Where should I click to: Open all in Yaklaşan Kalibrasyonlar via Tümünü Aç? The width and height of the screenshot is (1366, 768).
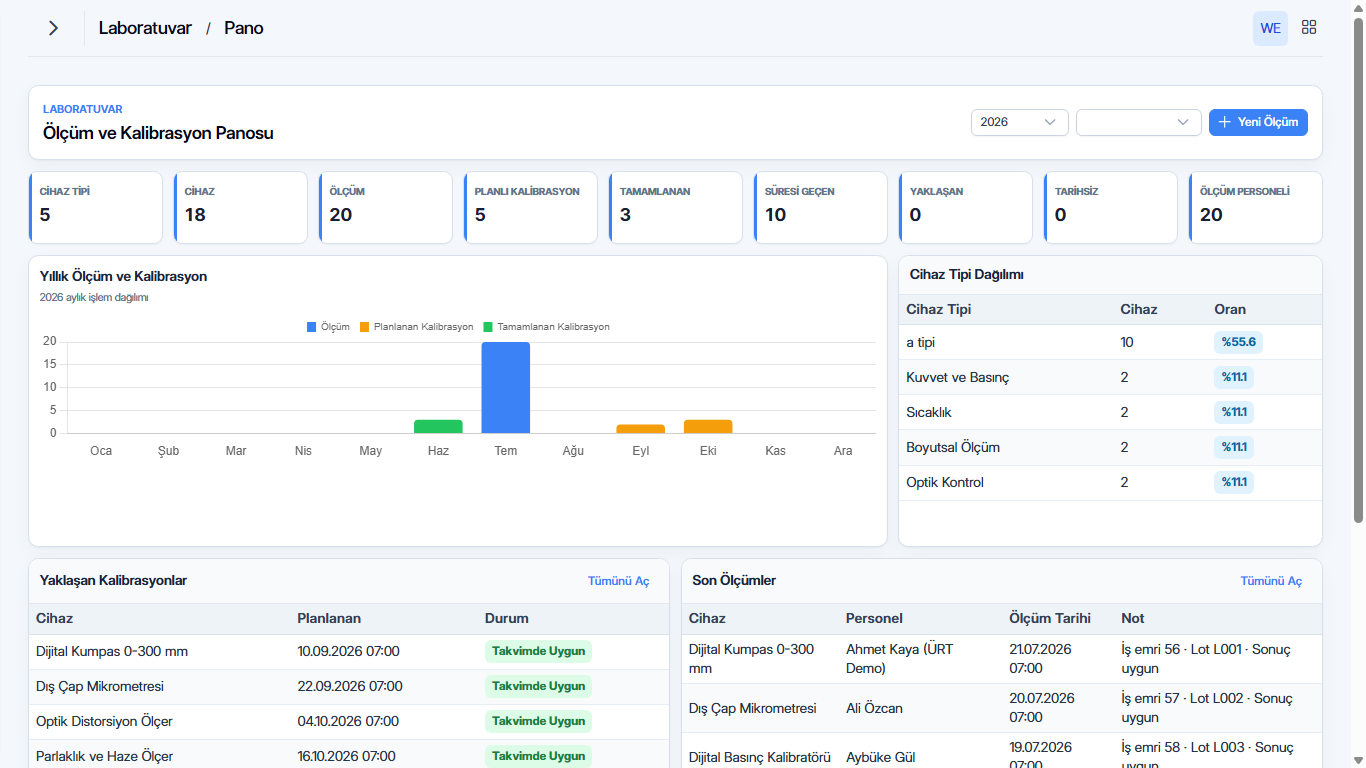pyautogui.click(x=618, y=581)
